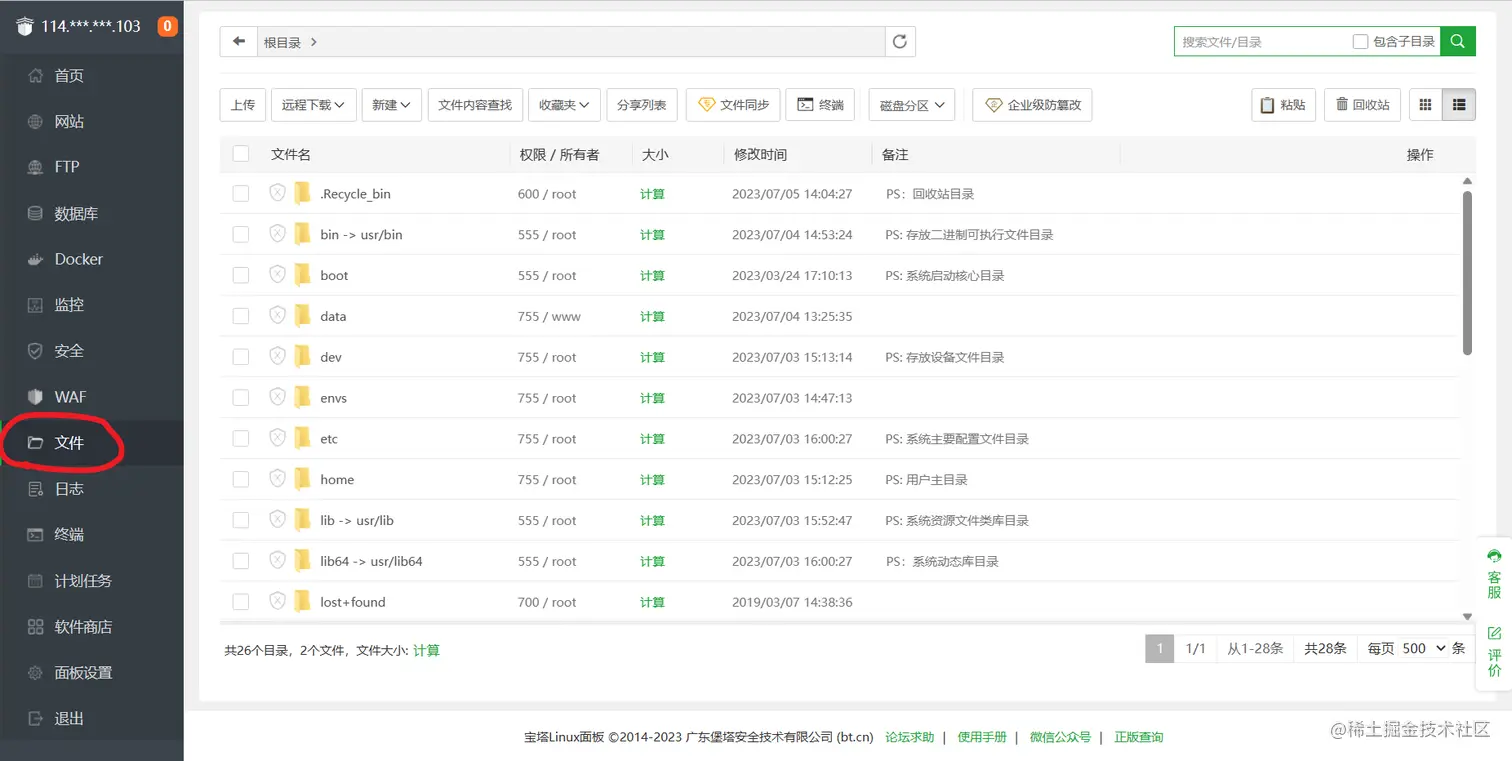The image size is (1512, 761).
Task: Select the envs row checkbox
Action: (241, 398)
